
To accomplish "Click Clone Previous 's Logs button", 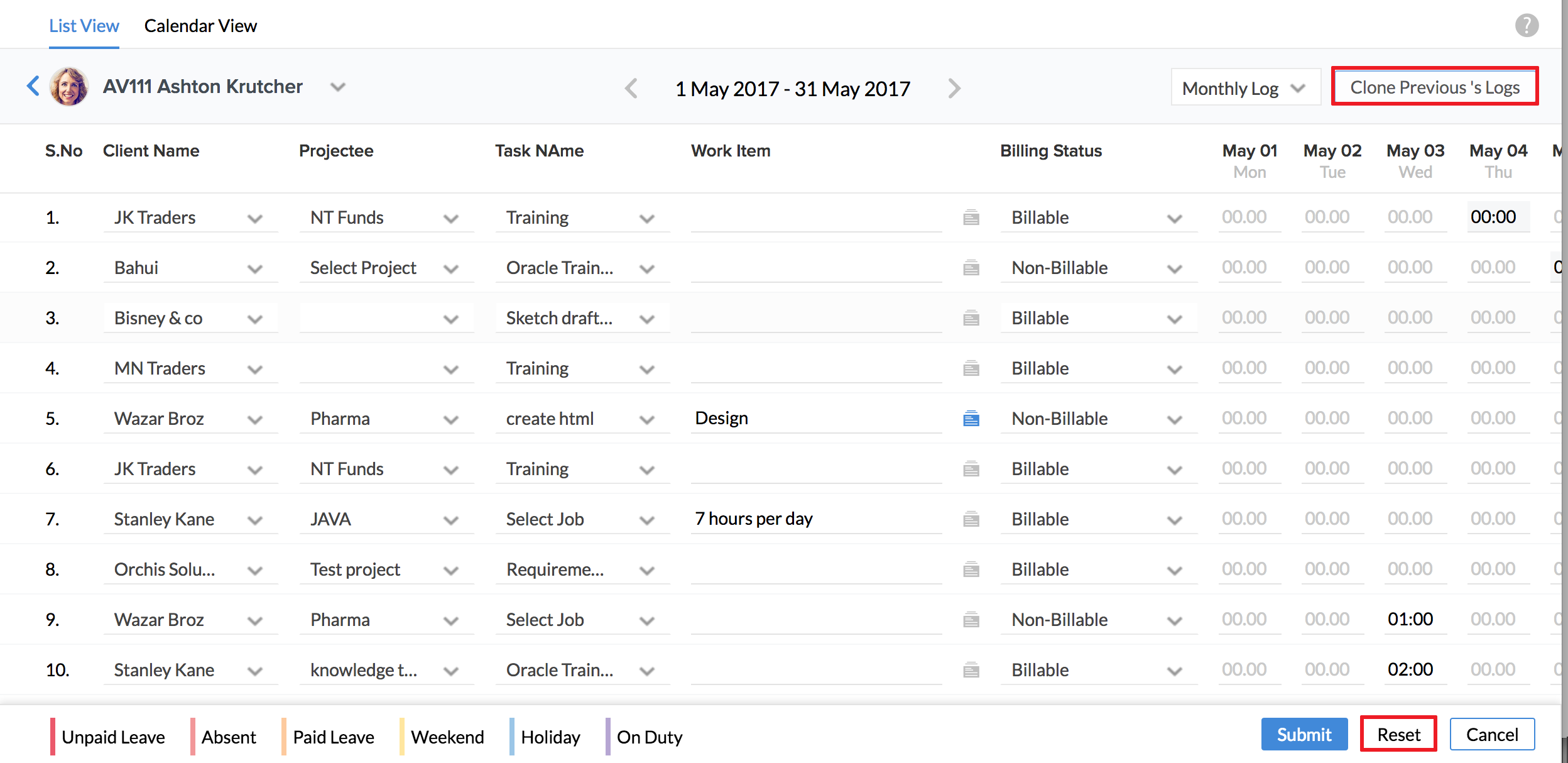I will pyautogui.click(x=1434, y=87).
